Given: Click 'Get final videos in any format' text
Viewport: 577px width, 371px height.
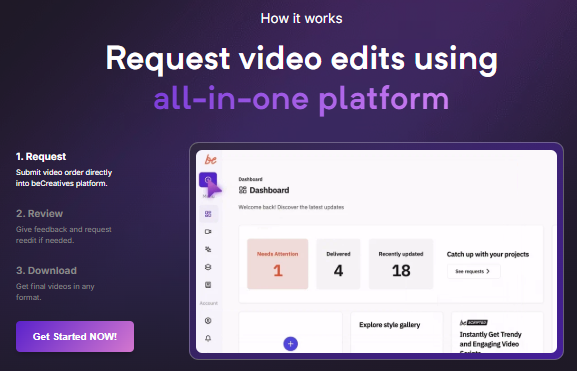Looking at the screenshot, I should (55, 292).
